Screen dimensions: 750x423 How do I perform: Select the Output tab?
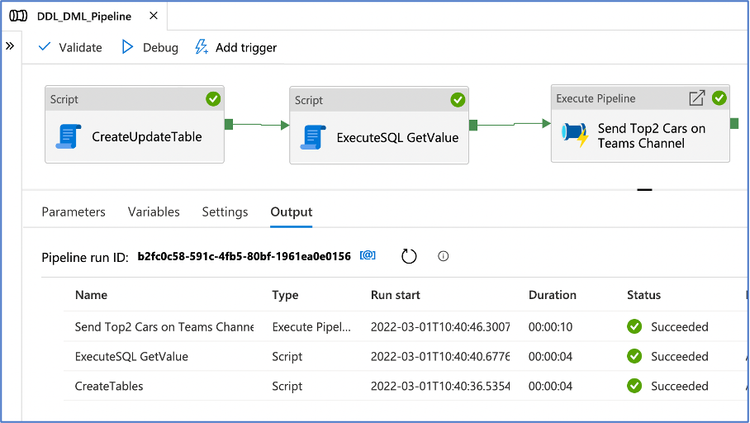pyautogui.click(x=291, y=212)
